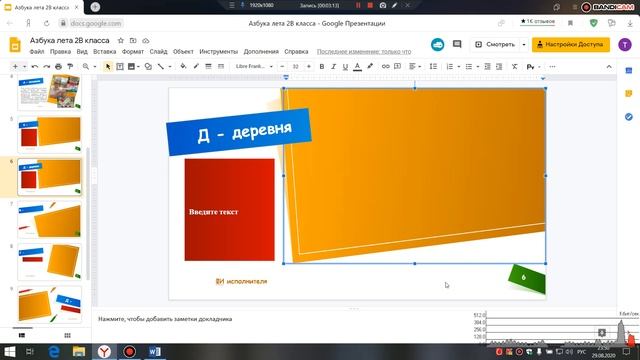
Task: Pick the text color A button
Action: coord(358,67)
